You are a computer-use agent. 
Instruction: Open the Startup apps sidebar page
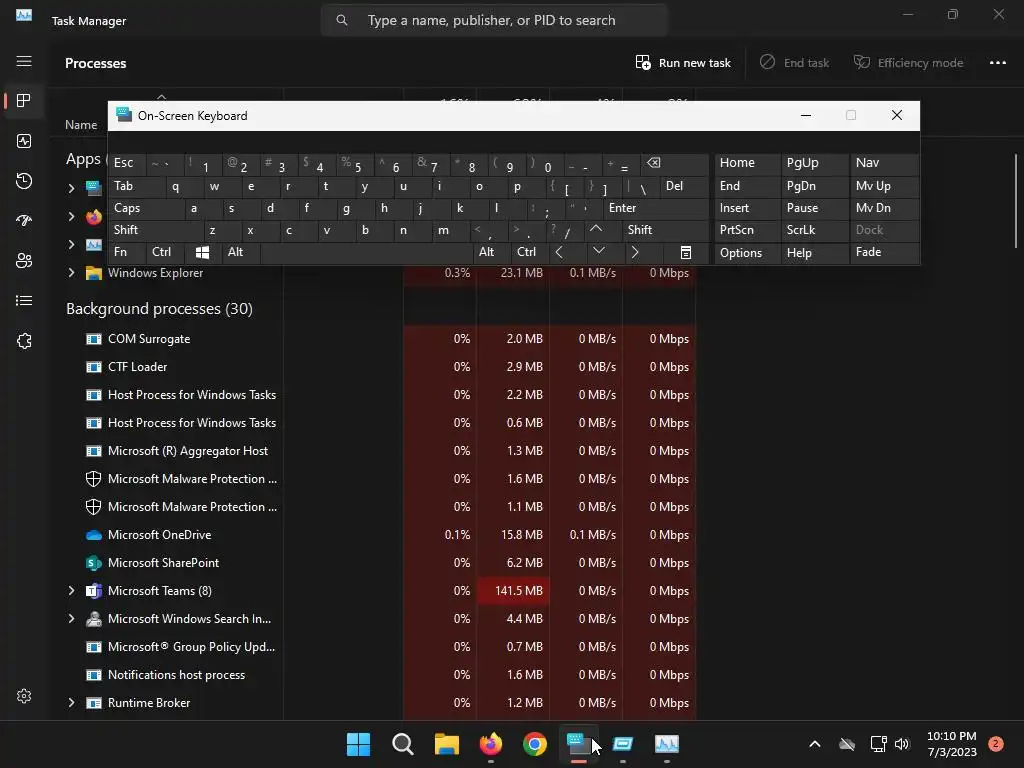tap(24, 221)
